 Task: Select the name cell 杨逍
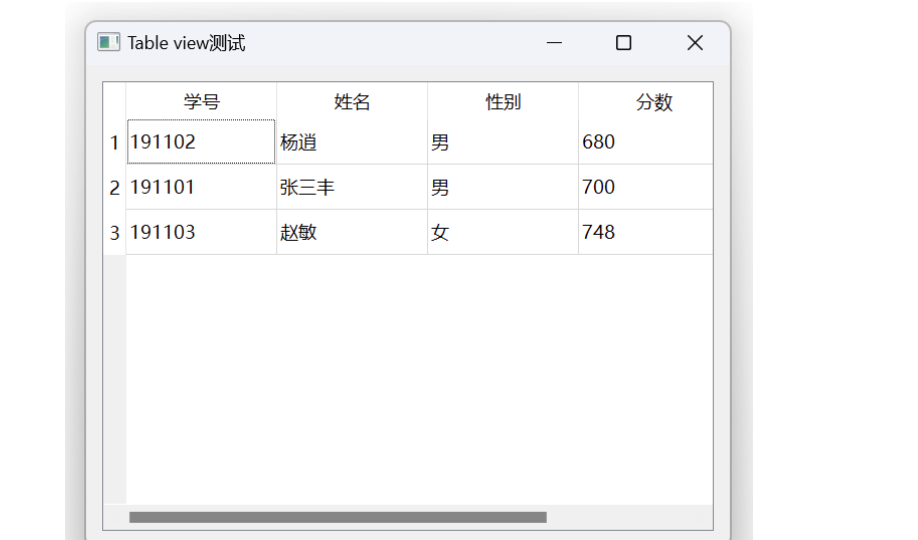352,142
